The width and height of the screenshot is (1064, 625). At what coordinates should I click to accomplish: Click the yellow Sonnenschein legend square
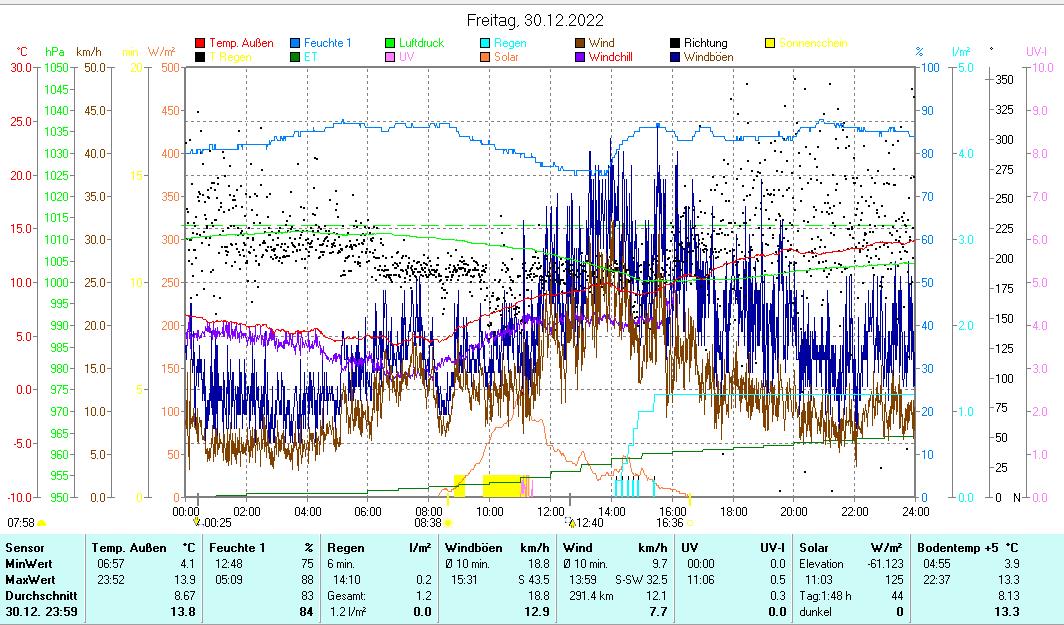770,44
